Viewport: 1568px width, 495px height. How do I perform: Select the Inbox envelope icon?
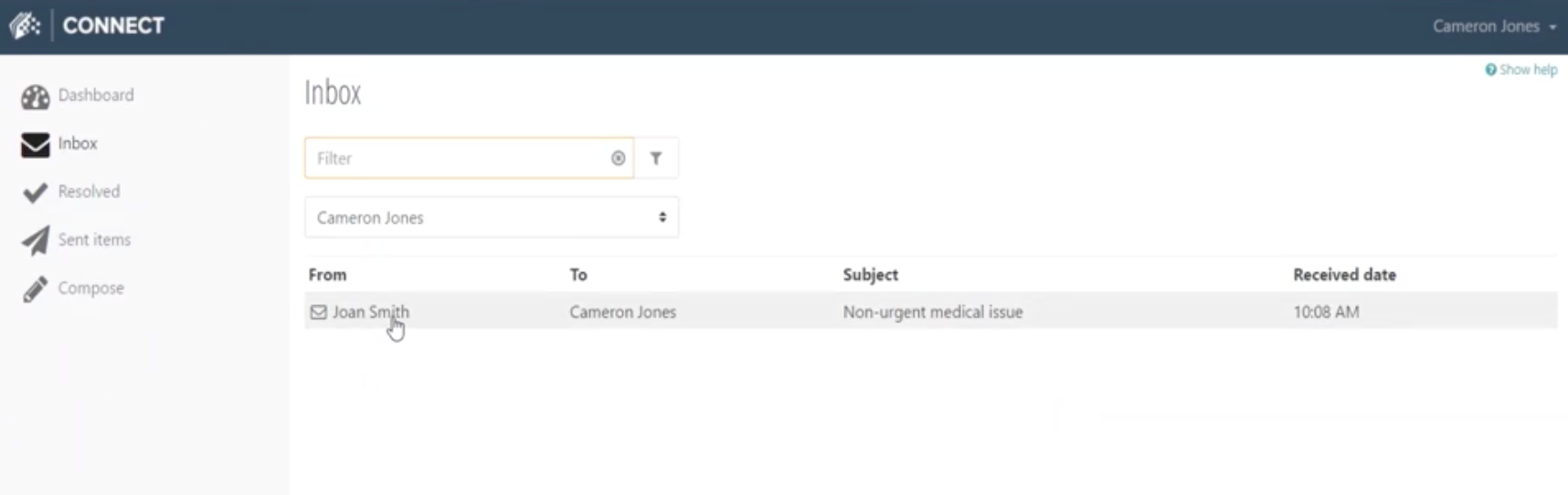(36, 144)
